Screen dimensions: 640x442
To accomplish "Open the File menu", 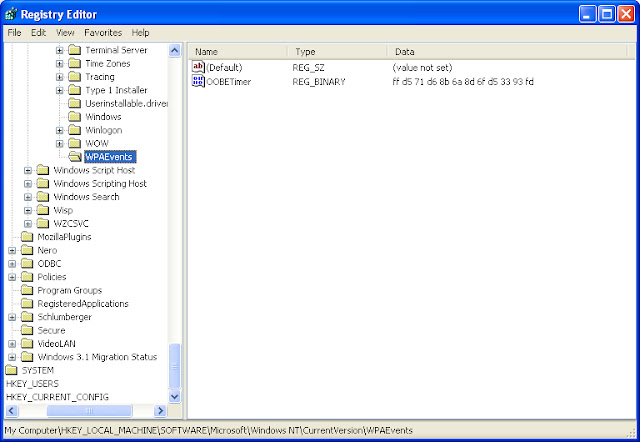I will [14, 33].
